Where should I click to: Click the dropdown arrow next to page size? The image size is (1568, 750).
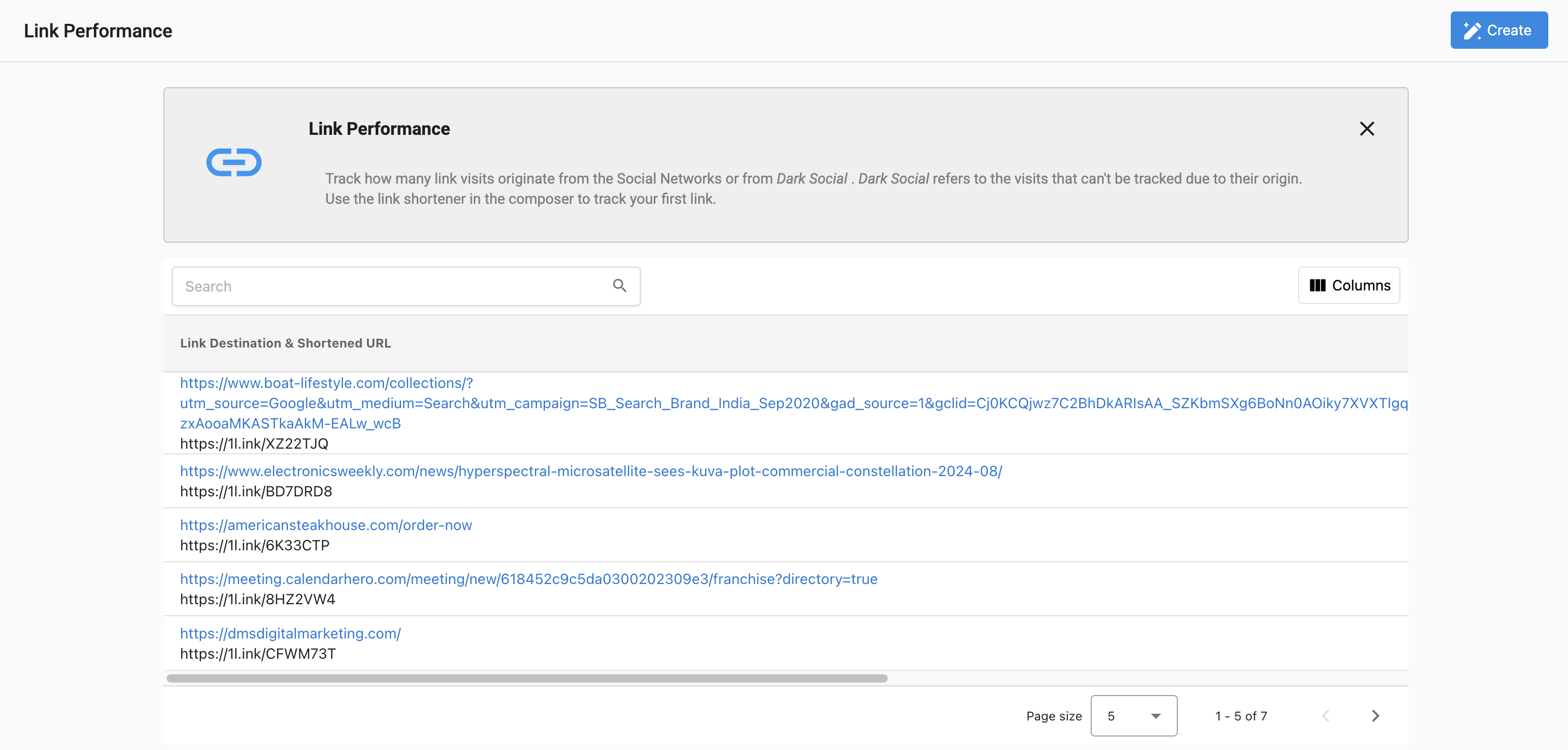[1154, 716]
